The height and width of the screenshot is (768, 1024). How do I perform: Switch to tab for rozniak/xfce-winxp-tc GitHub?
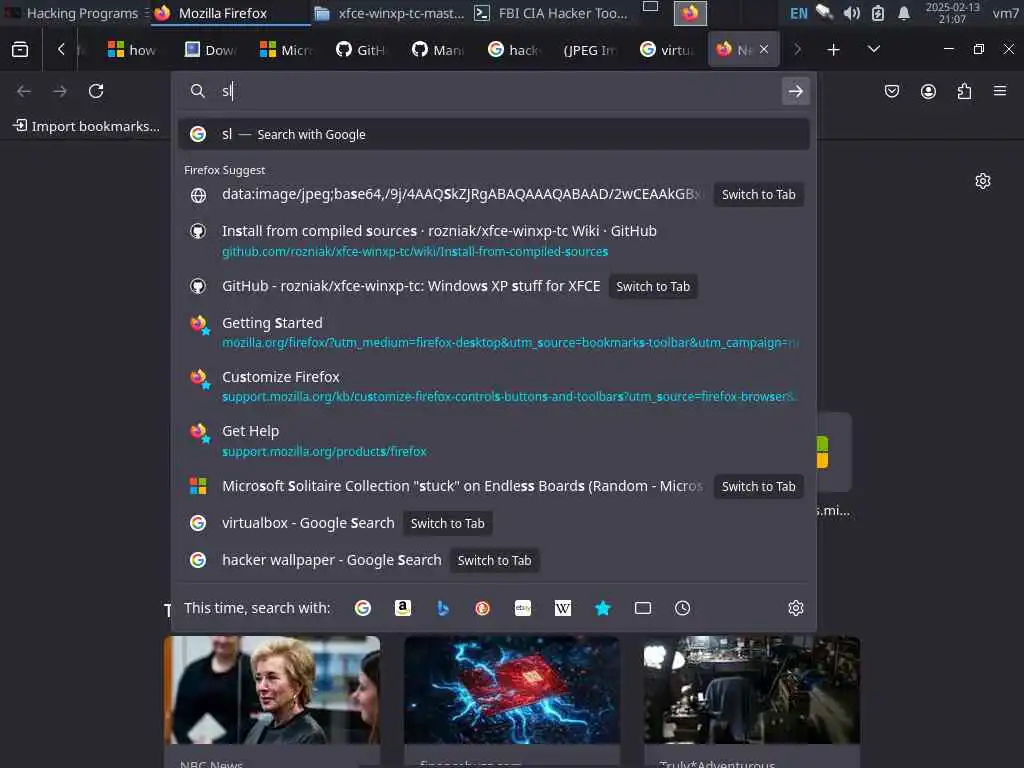click(652, 287)
